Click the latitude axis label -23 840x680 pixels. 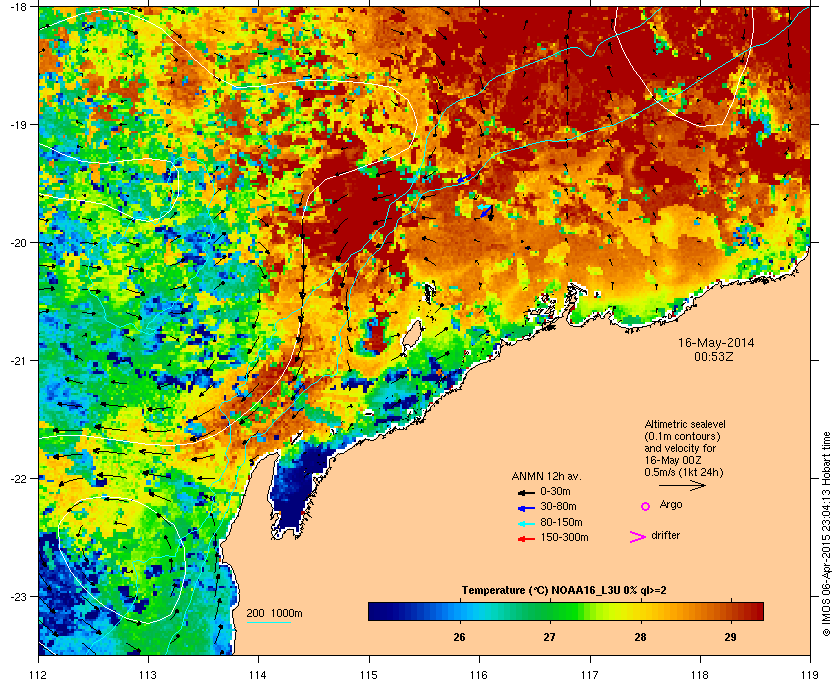(x=18, y=596)
